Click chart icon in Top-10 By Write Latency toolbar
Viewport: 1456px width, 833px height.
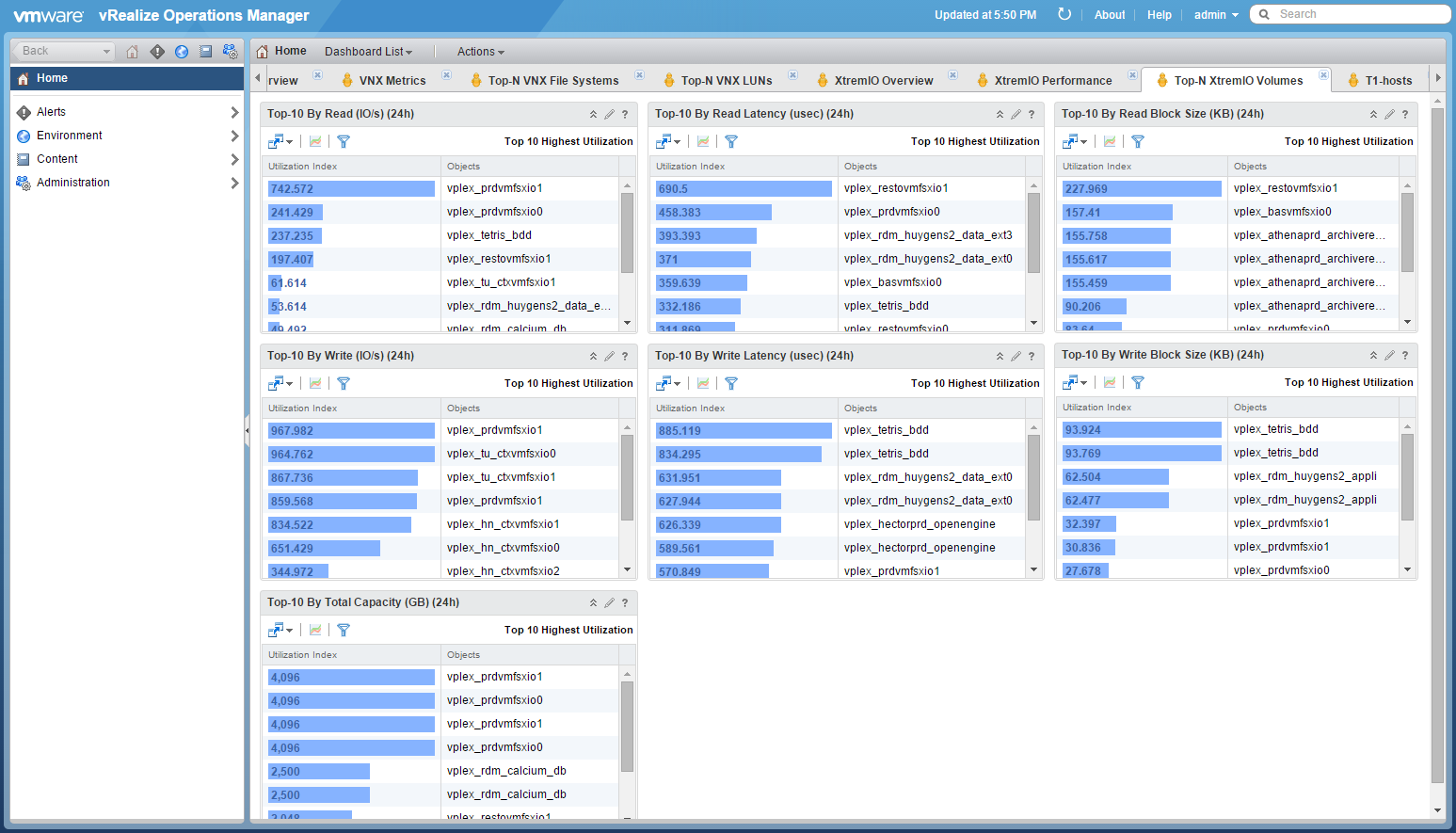(x=703, y=383)
